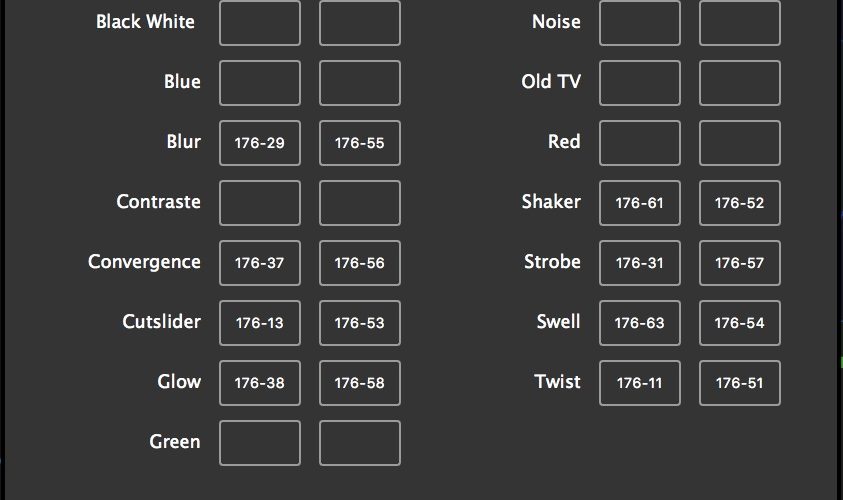Click the Twist field showing 176-11

pos(640,383)
